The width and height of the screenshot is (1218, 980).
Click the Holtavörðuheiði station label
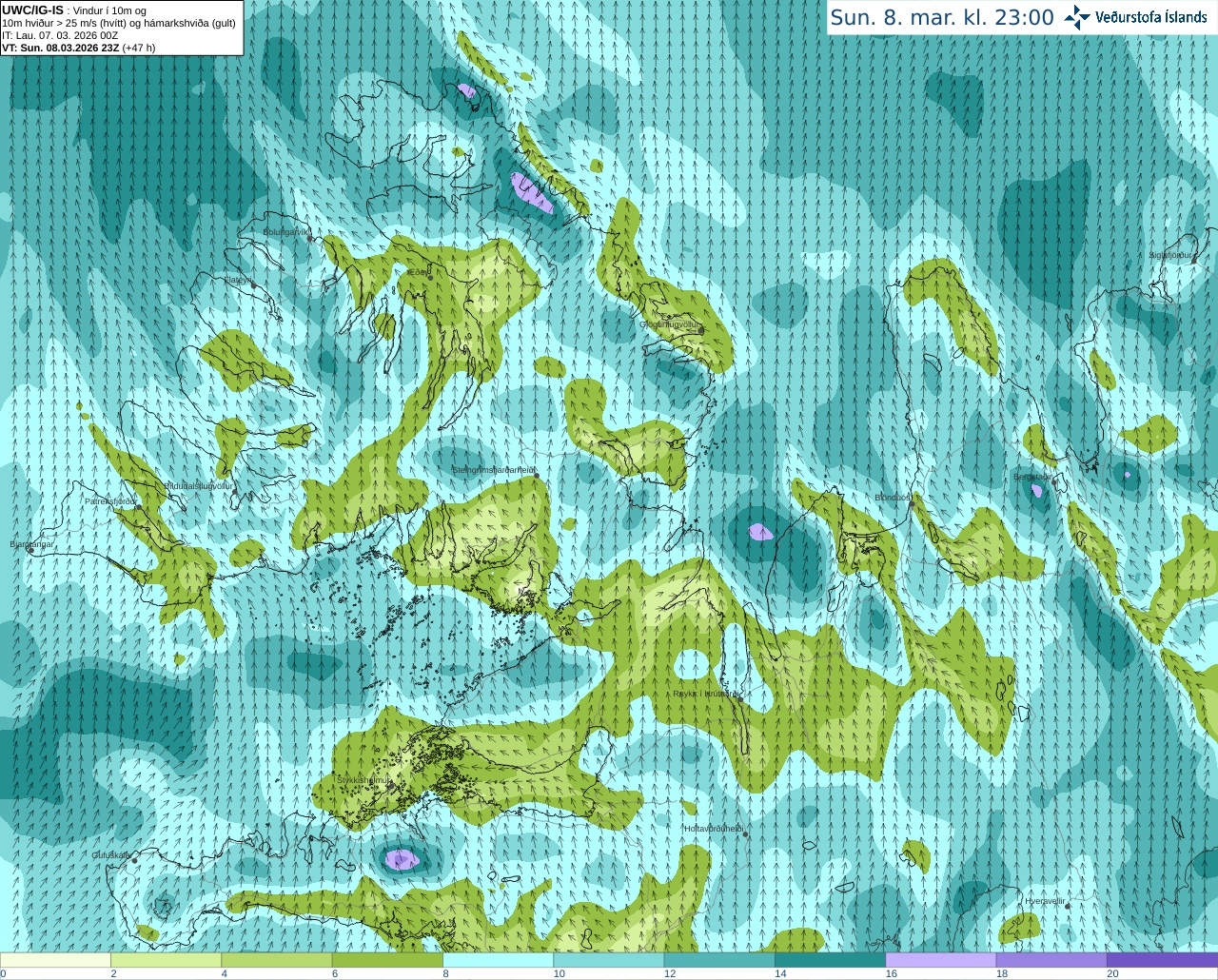(714, 829)
